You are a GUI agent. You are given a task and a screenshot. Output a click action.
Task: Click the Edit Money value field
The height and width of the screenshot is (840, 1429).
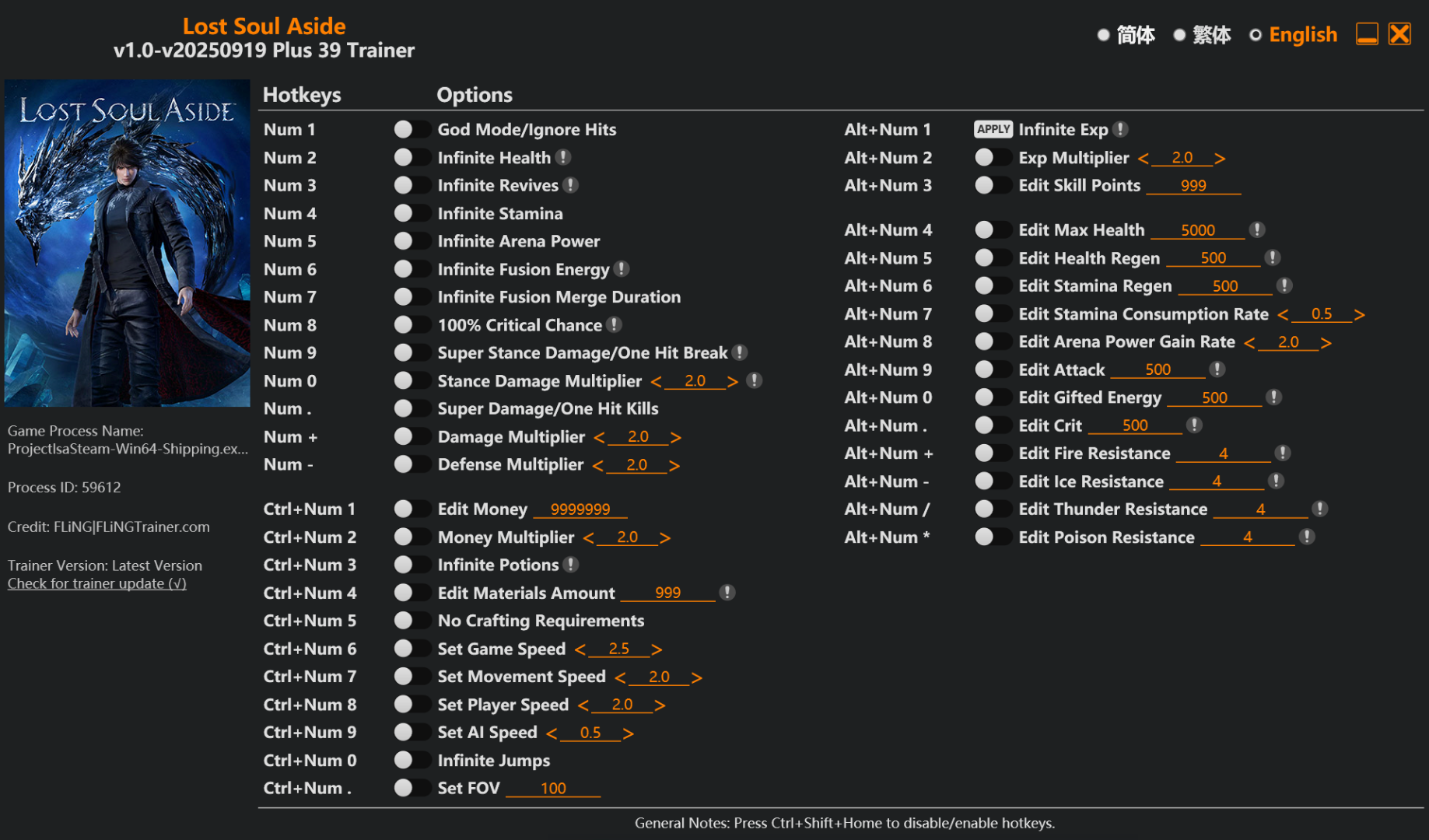point(580,509)
